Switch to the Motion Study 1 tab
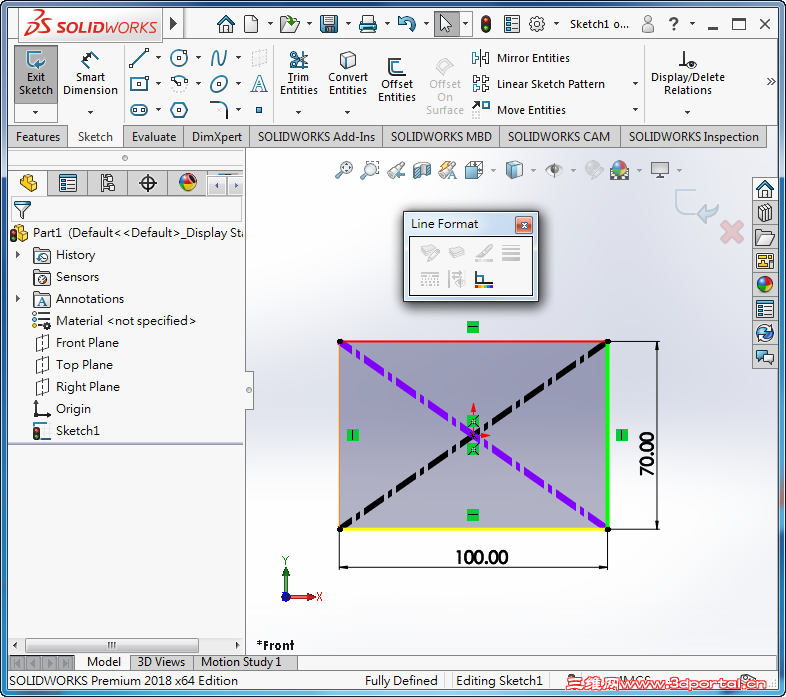The image size is (786, 697). click(241, 662)
